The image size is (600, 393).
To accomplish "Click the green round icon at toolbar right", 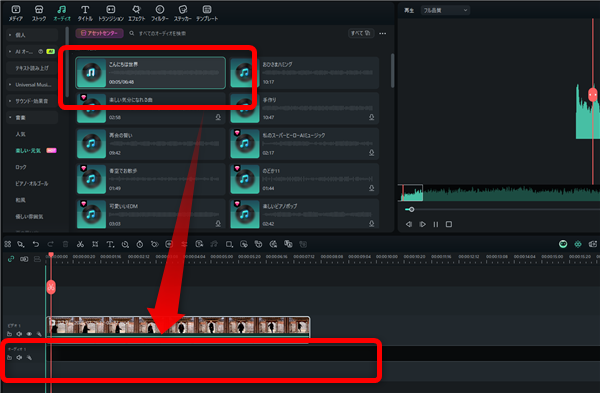I will (563, 244).
